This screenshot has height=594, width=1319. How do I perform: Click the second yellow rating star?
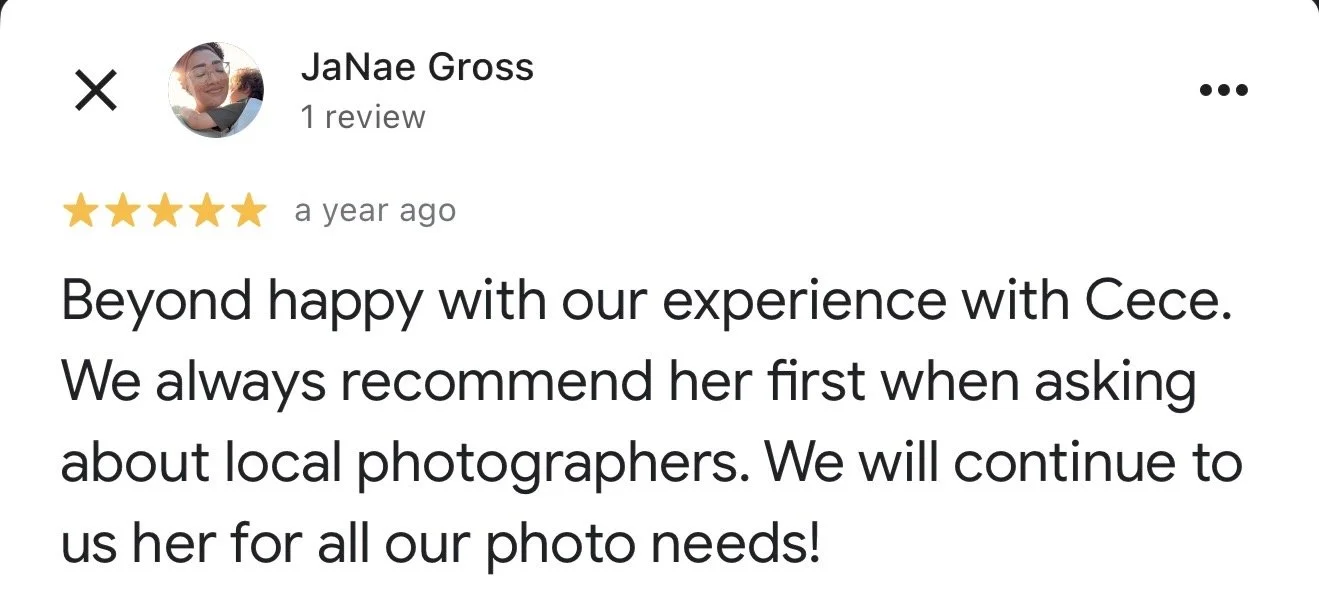[122, 212]
